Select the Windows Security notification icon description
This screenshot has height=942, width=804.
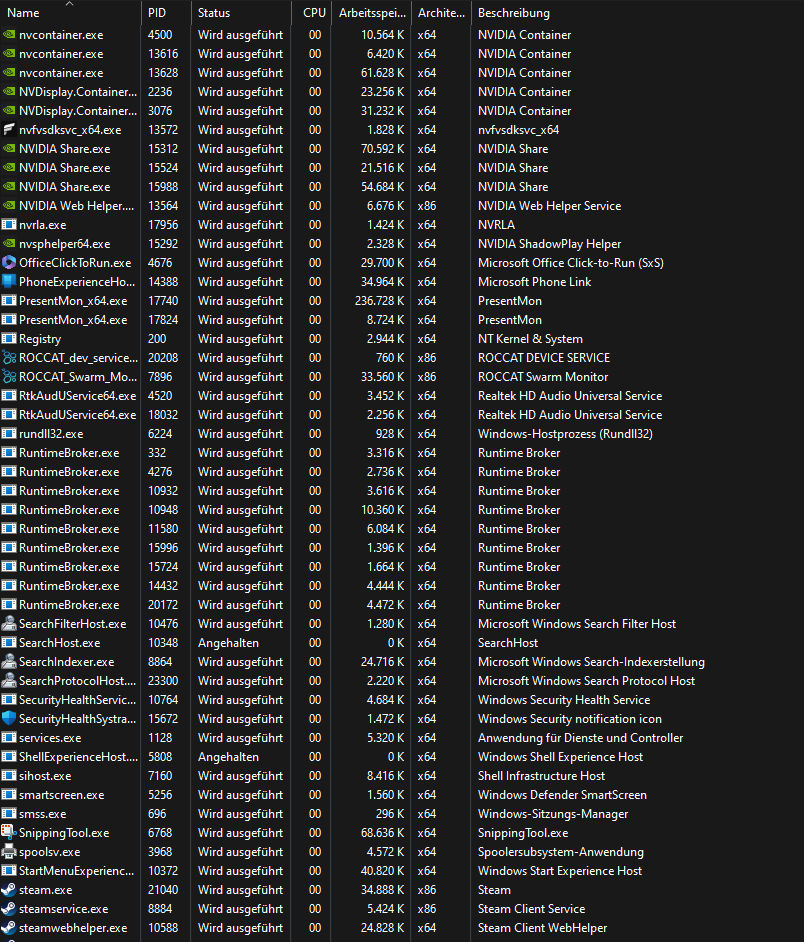570,719
